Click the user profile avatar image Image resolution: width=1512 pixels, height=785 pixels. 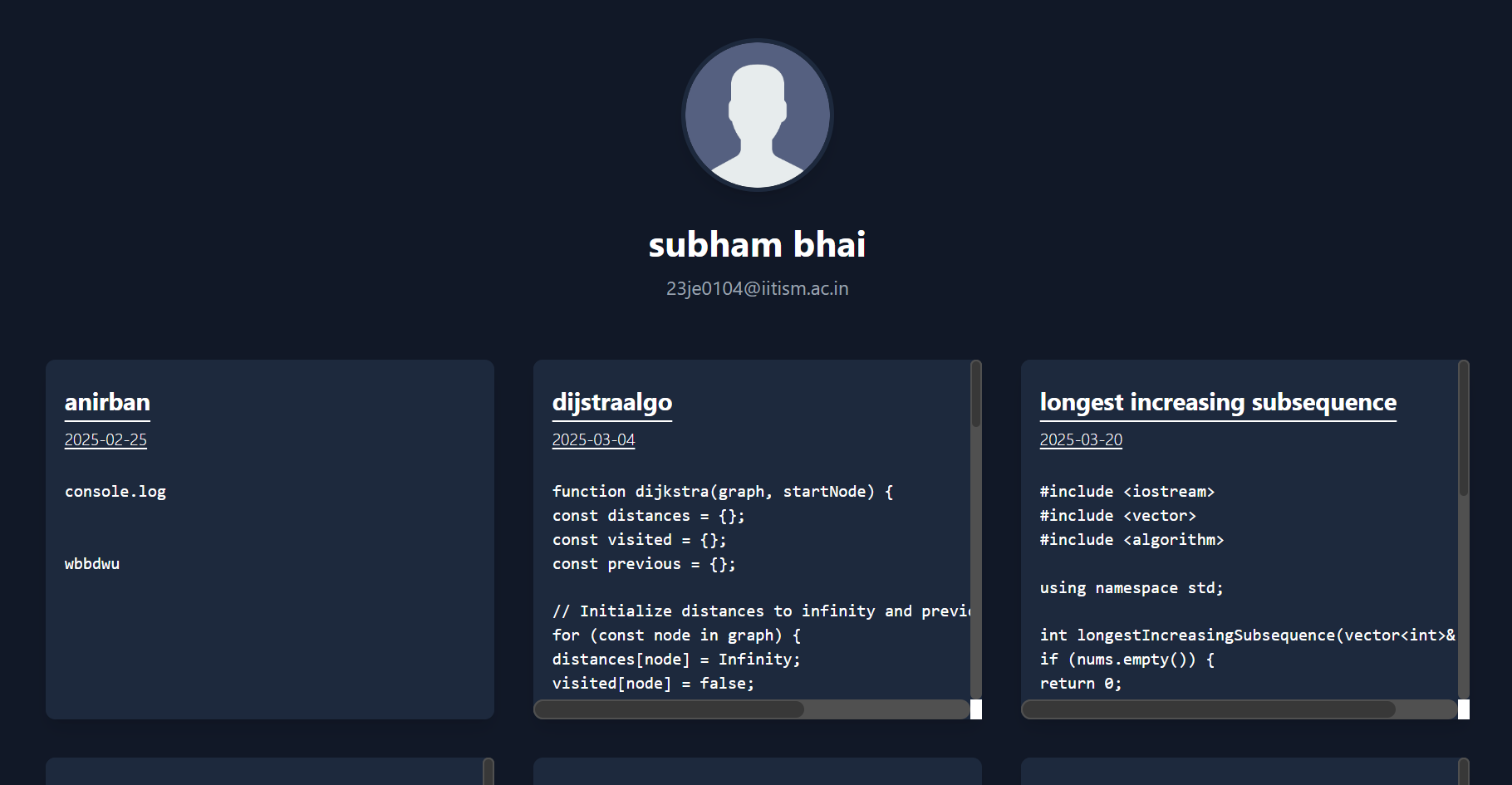point(757,115)
